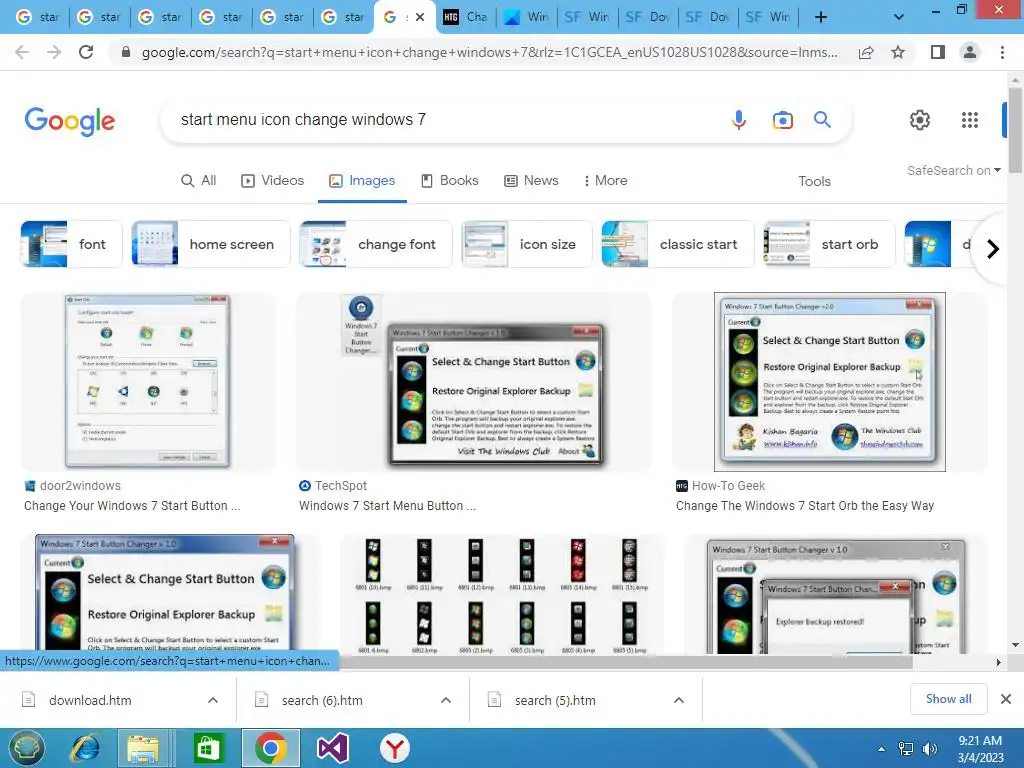Click the browser back arrow

pos(22,52)
